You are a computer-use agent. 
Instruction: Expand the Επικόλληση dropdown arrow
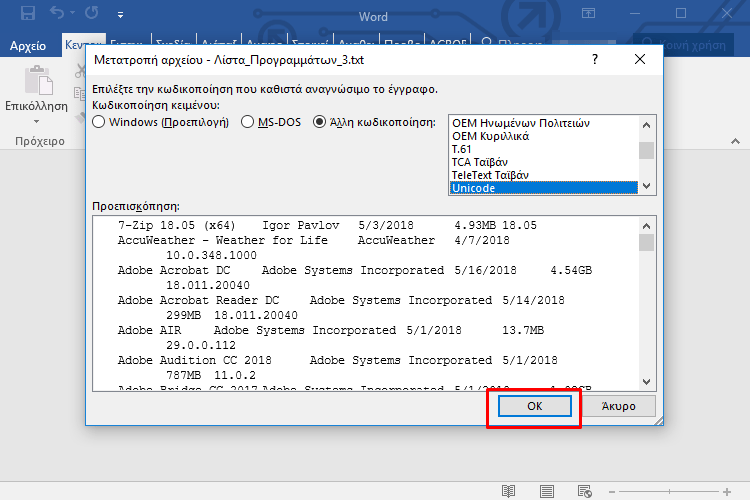pos(36,122)
